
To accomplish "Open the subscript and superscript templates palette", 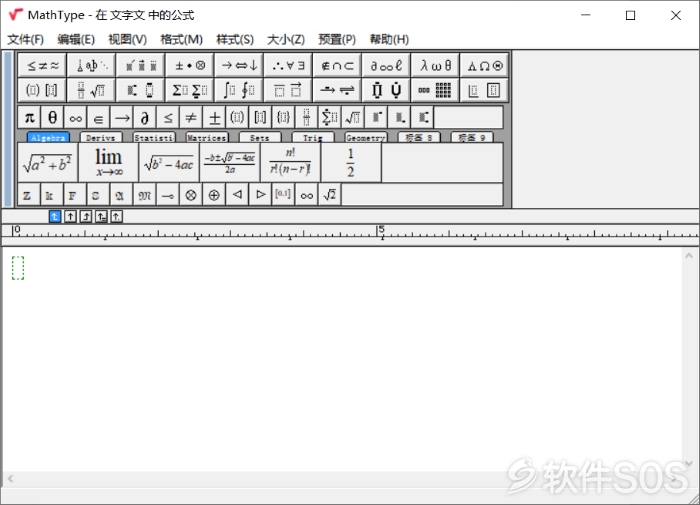I will [141, 90].
